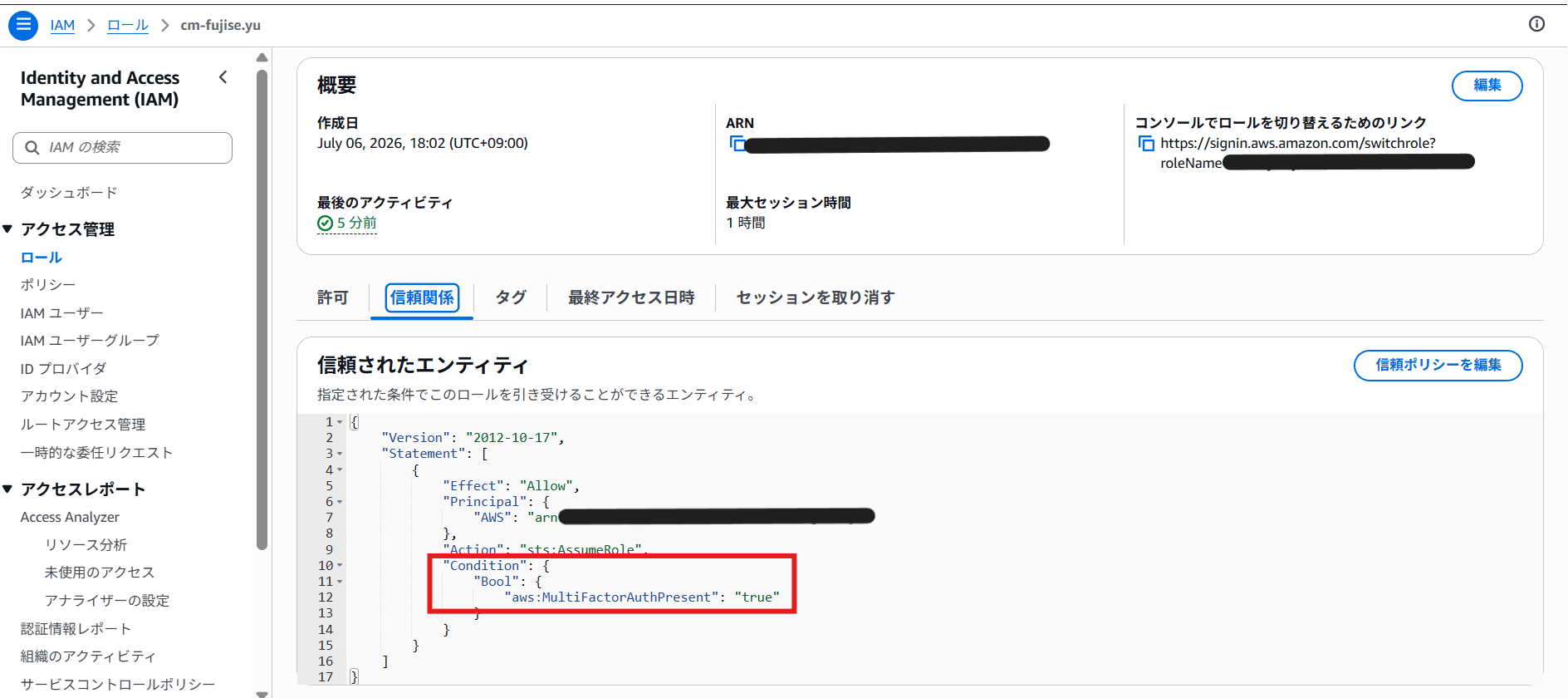The height and width of the screenshot is (698, 1568).
Task: Fold the Bool block at line 11
Action: (340, 582)
